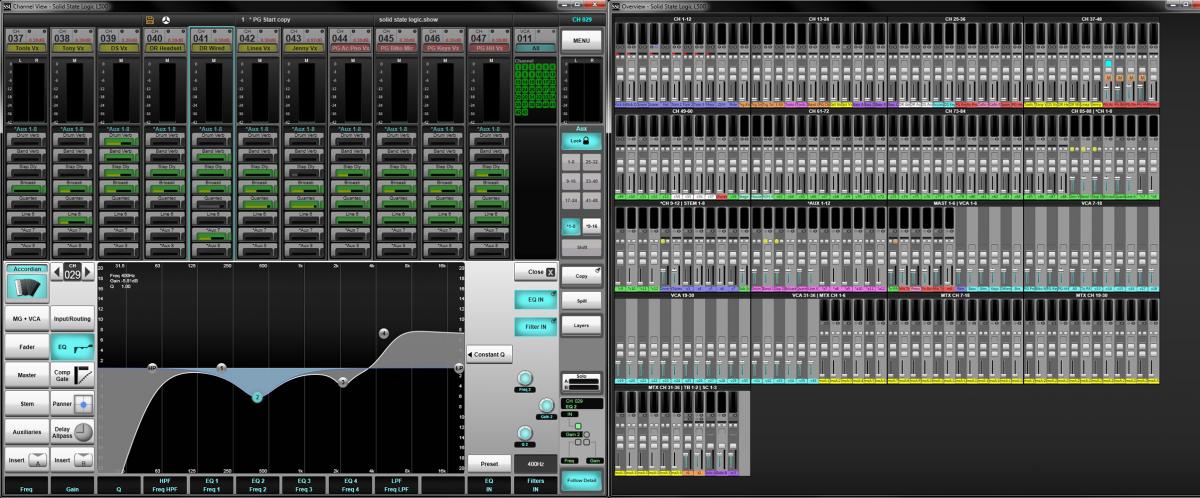The height and width of the screenshot is (498, 1200).
Task: Go to the next channel with right arrow
Action: pos(87,270)
